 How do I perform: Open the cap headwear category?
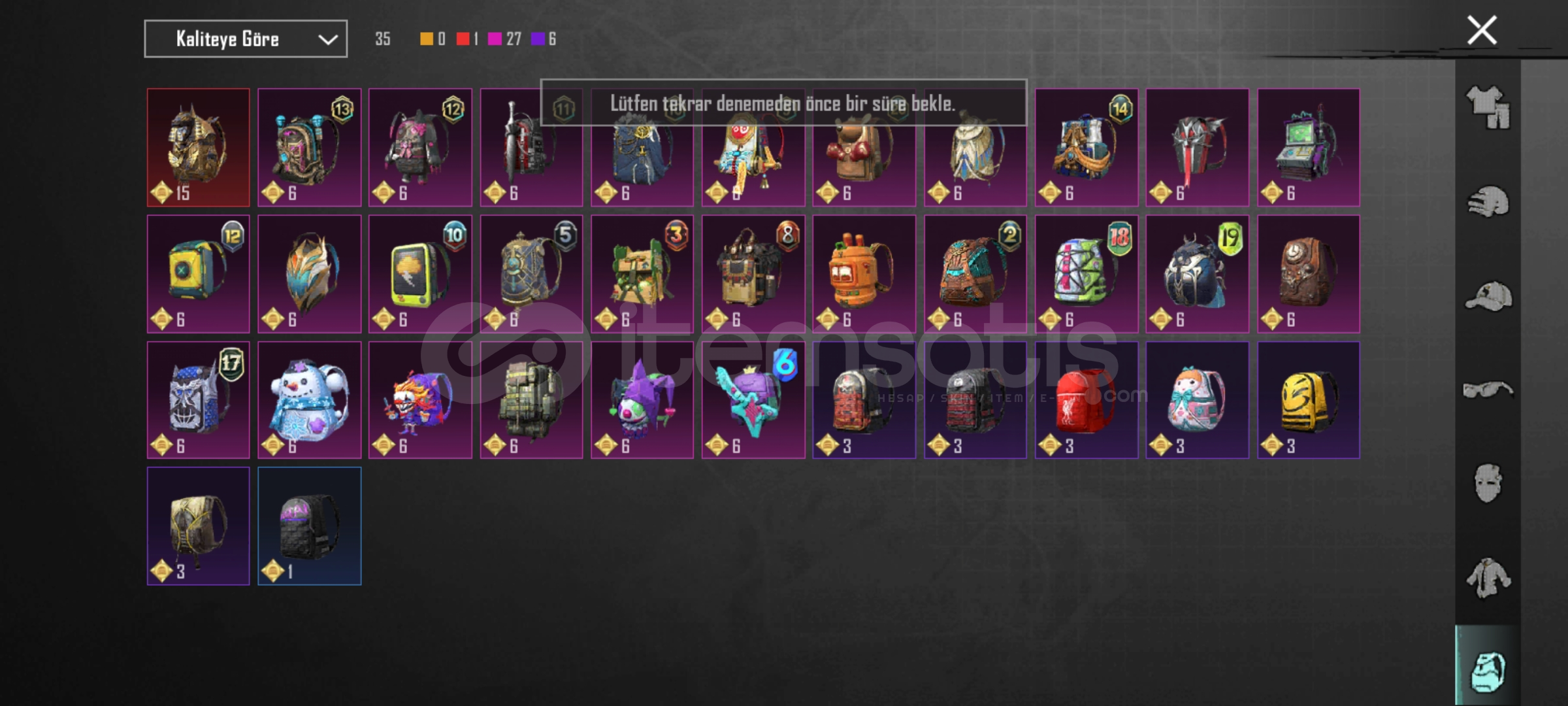click(1488, 296)
